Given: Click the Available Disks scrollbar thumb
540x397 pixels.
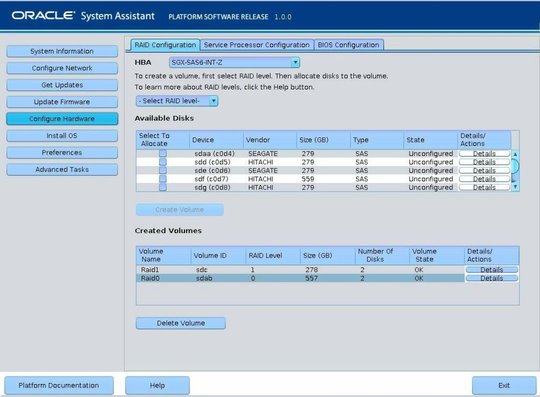Looking at the screenshot, I should click(515, 166).
